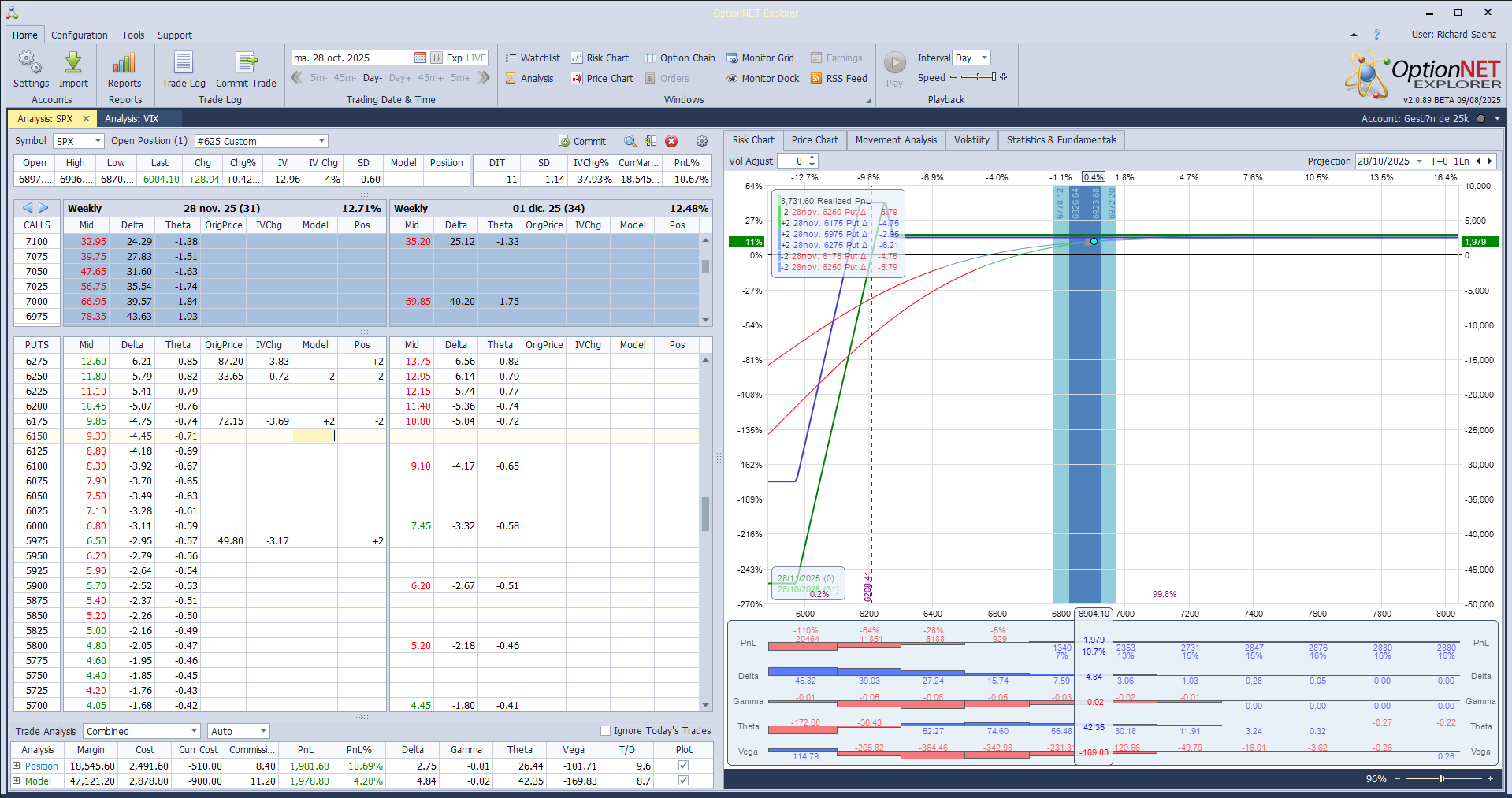Open Price Chart from the Windows ribbon group

click(602, 78)
